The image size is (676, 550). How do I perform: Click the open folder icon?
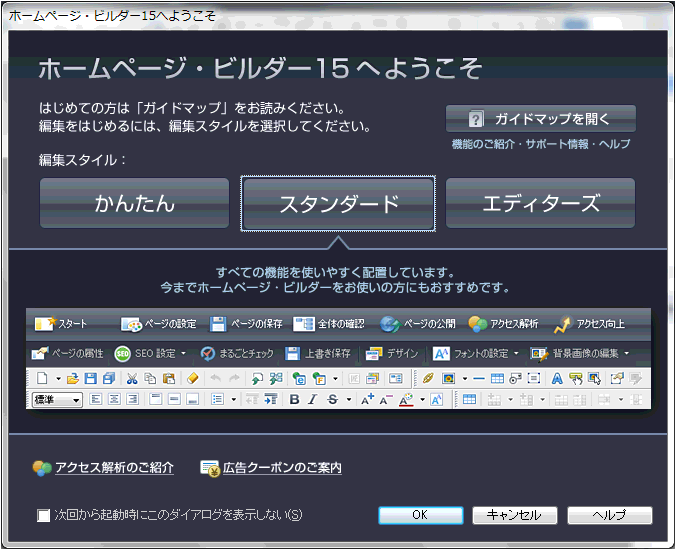pos(73,378)
